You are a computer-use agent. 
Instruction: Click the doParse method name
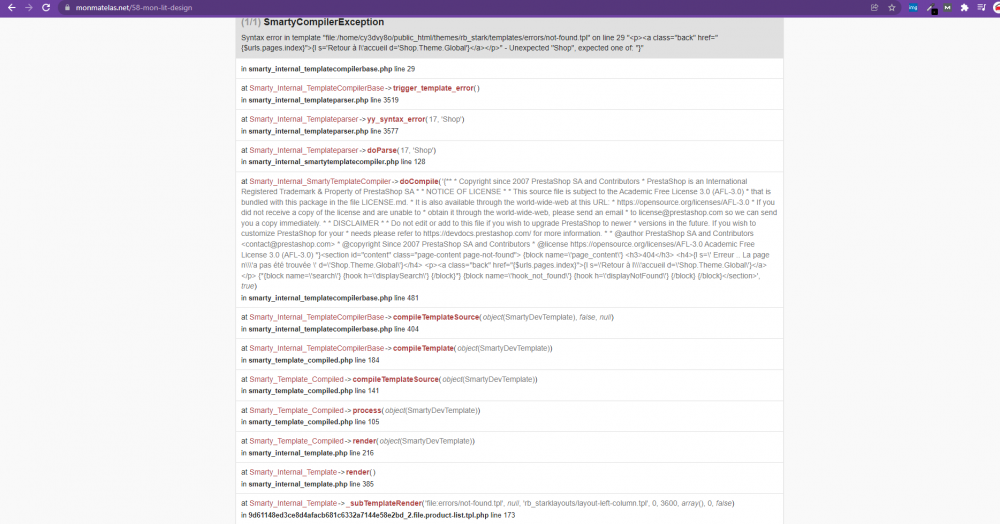pos(382,150)
